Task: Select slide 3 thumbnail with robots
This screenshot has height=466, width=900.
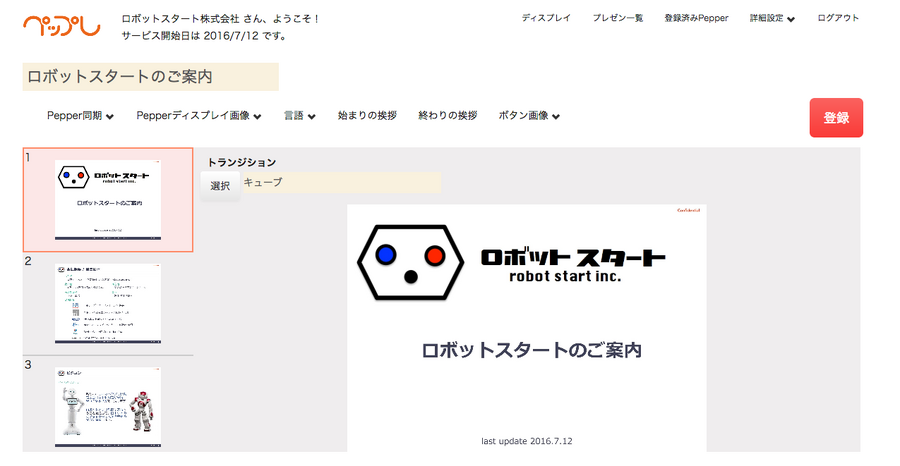Action: (x=108, y=401)
